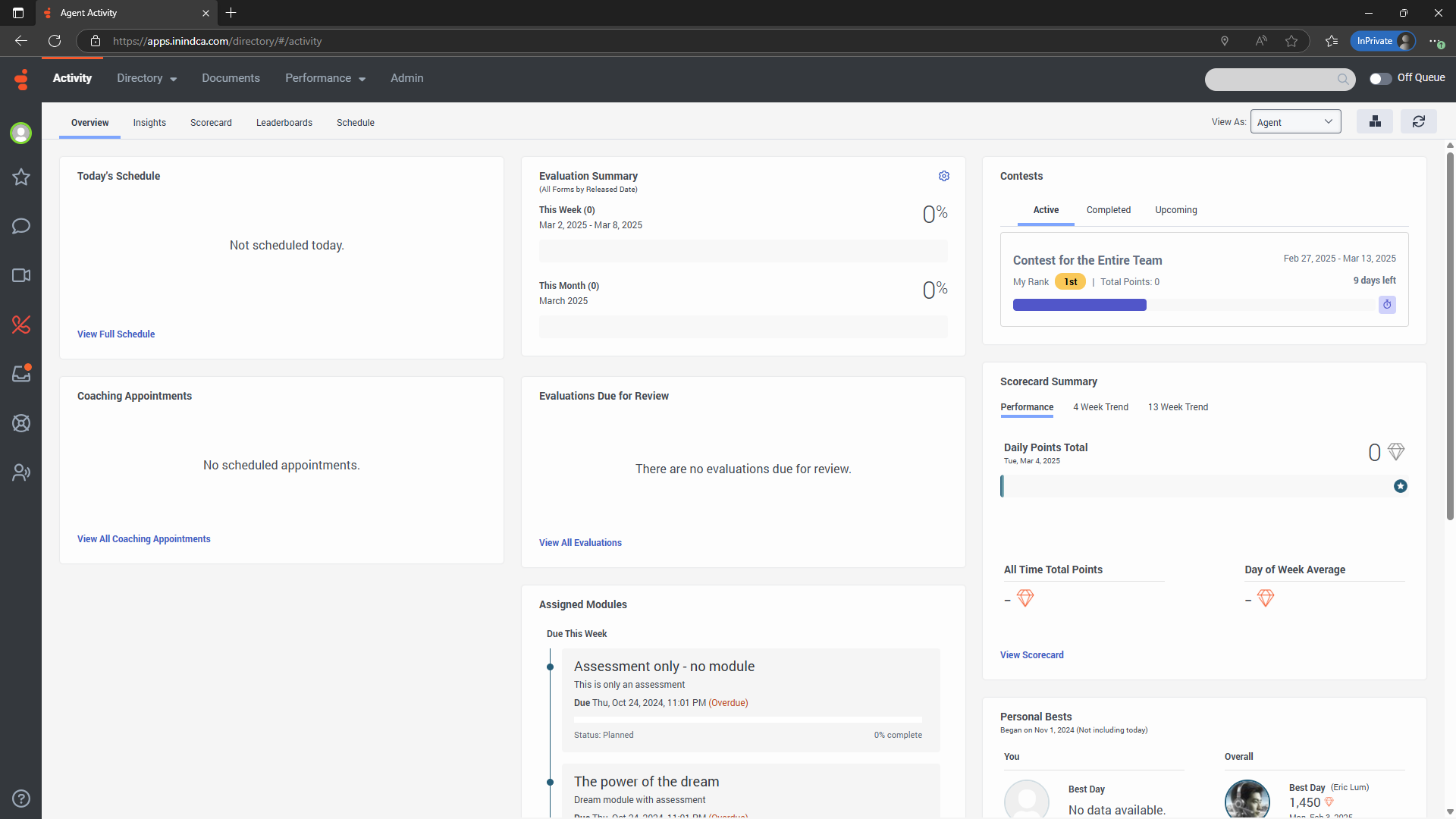1456x819 pixels.
Task: Click the contest timer icon
Action: [x=1387, y=305]
